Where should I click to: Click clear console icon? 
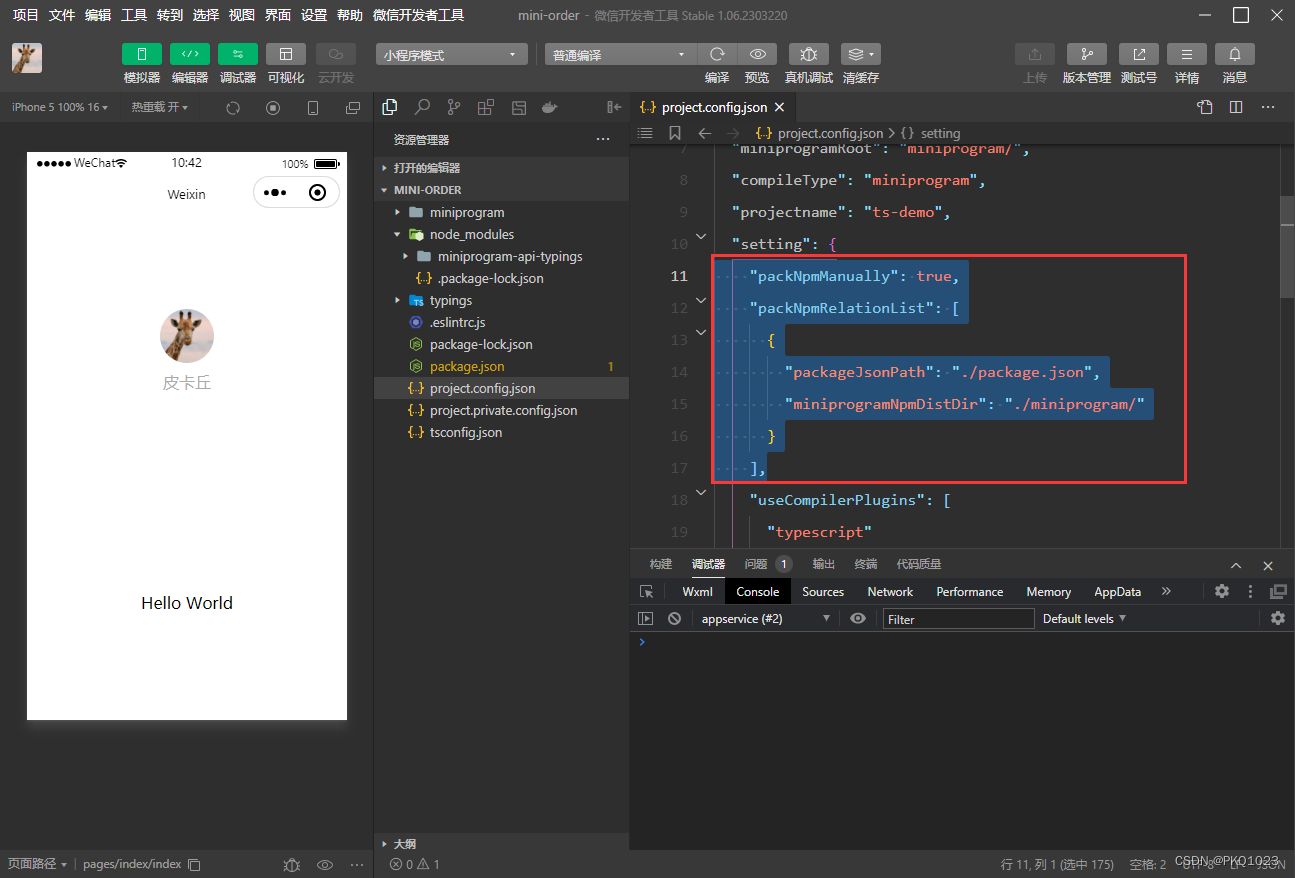click(675, 619)
